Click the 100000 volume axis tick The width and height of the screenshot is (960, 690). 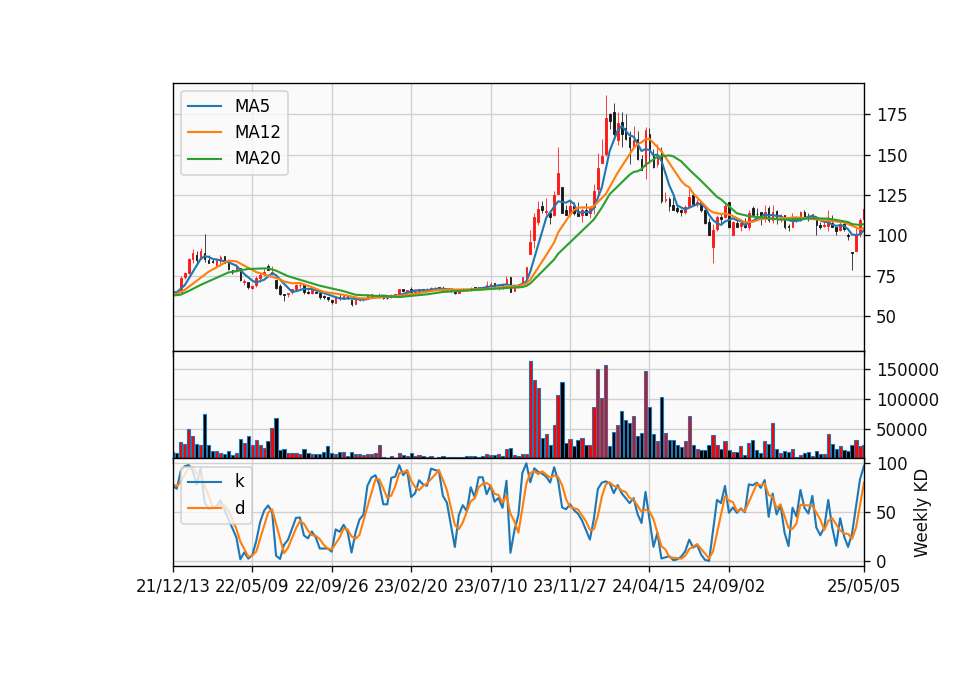pyautogui.click(x=908, y=400)
